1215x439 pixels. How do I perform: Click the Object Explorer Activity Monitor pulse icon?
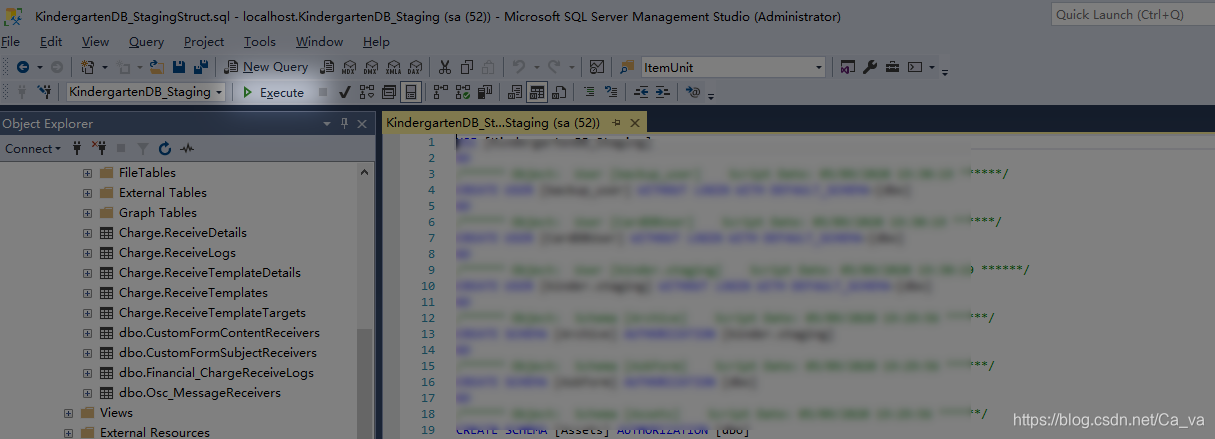pyautogui.click(x=187, y=148)
